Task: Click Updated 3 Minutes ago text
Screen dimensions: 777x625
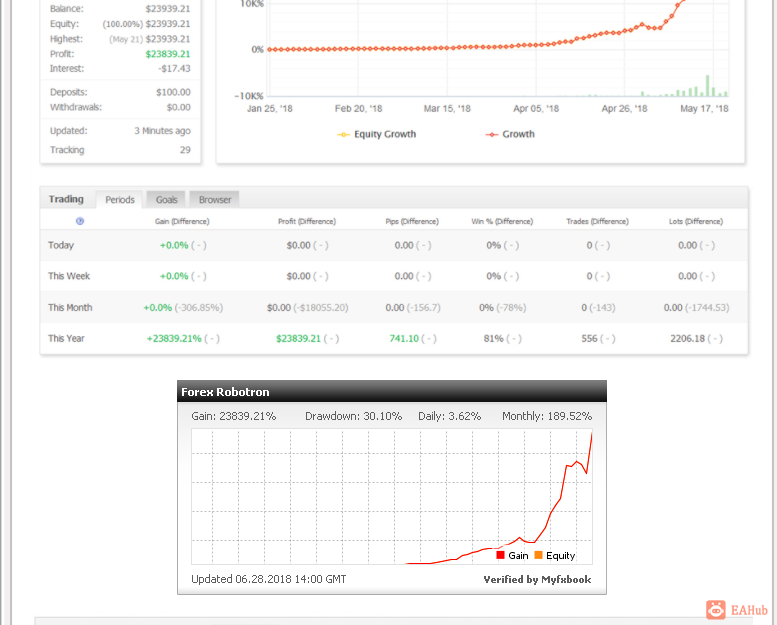Action: [162, 131]
